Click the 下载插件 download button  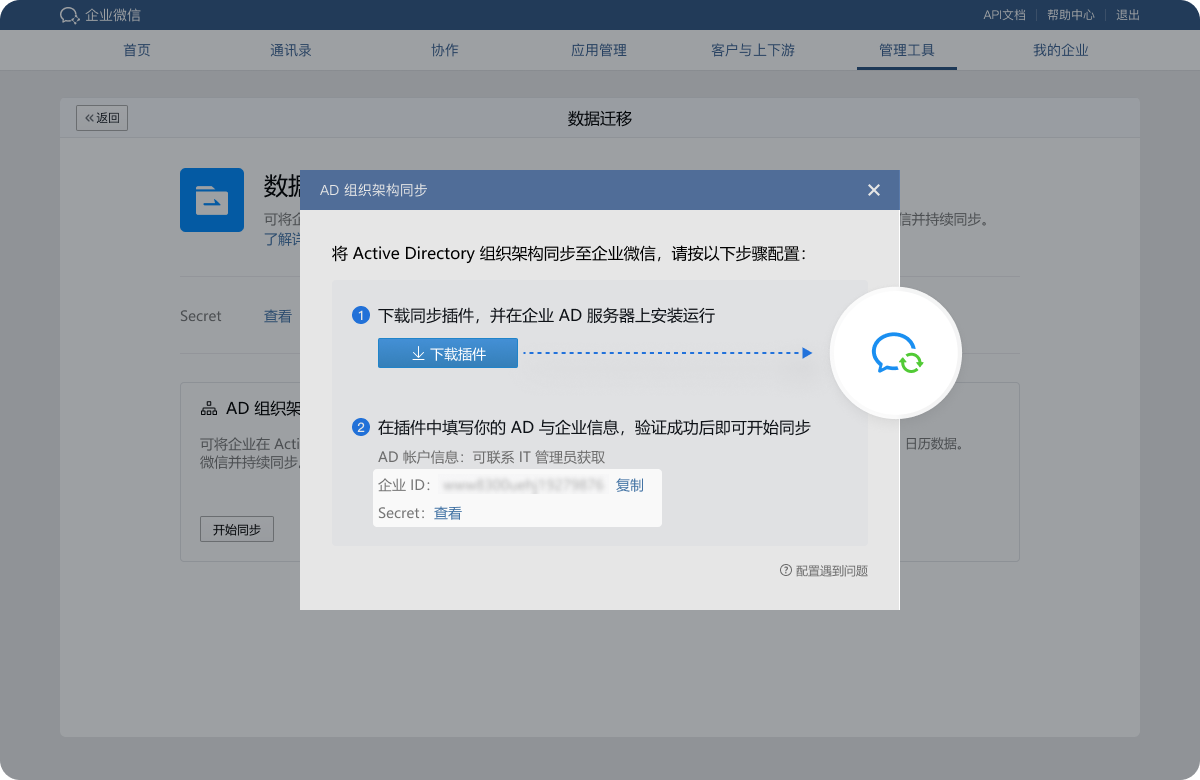448,353
